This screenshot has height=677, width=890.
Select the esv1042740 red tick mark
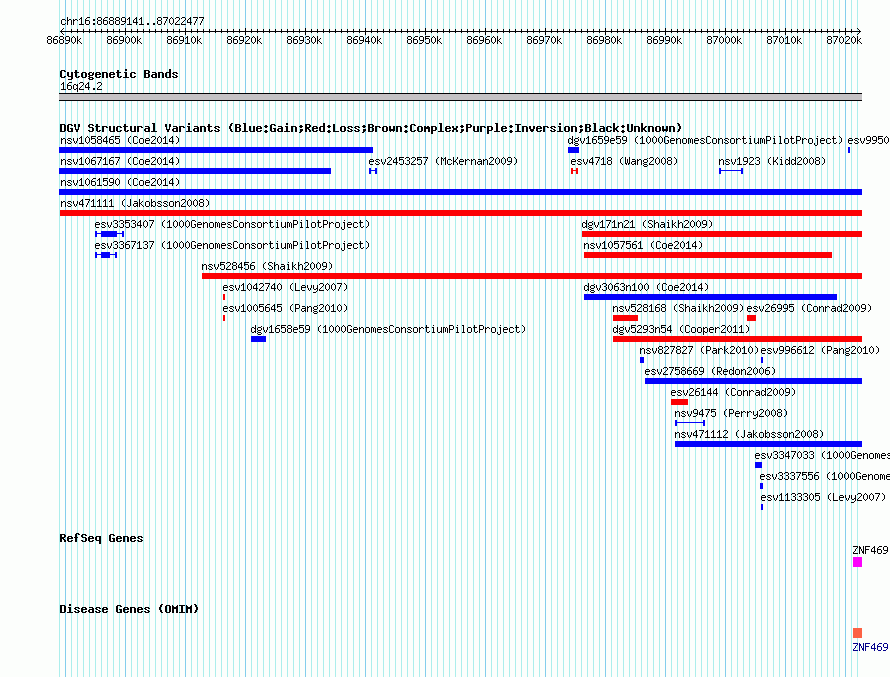coord(224,297)
